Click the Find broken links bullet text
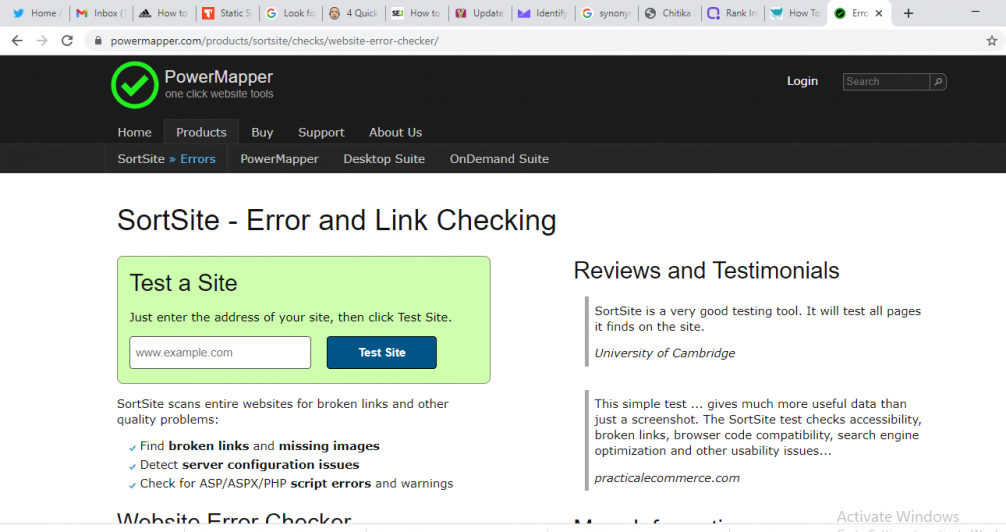This screenshot has height=532, width=1006. click(260, 446)
